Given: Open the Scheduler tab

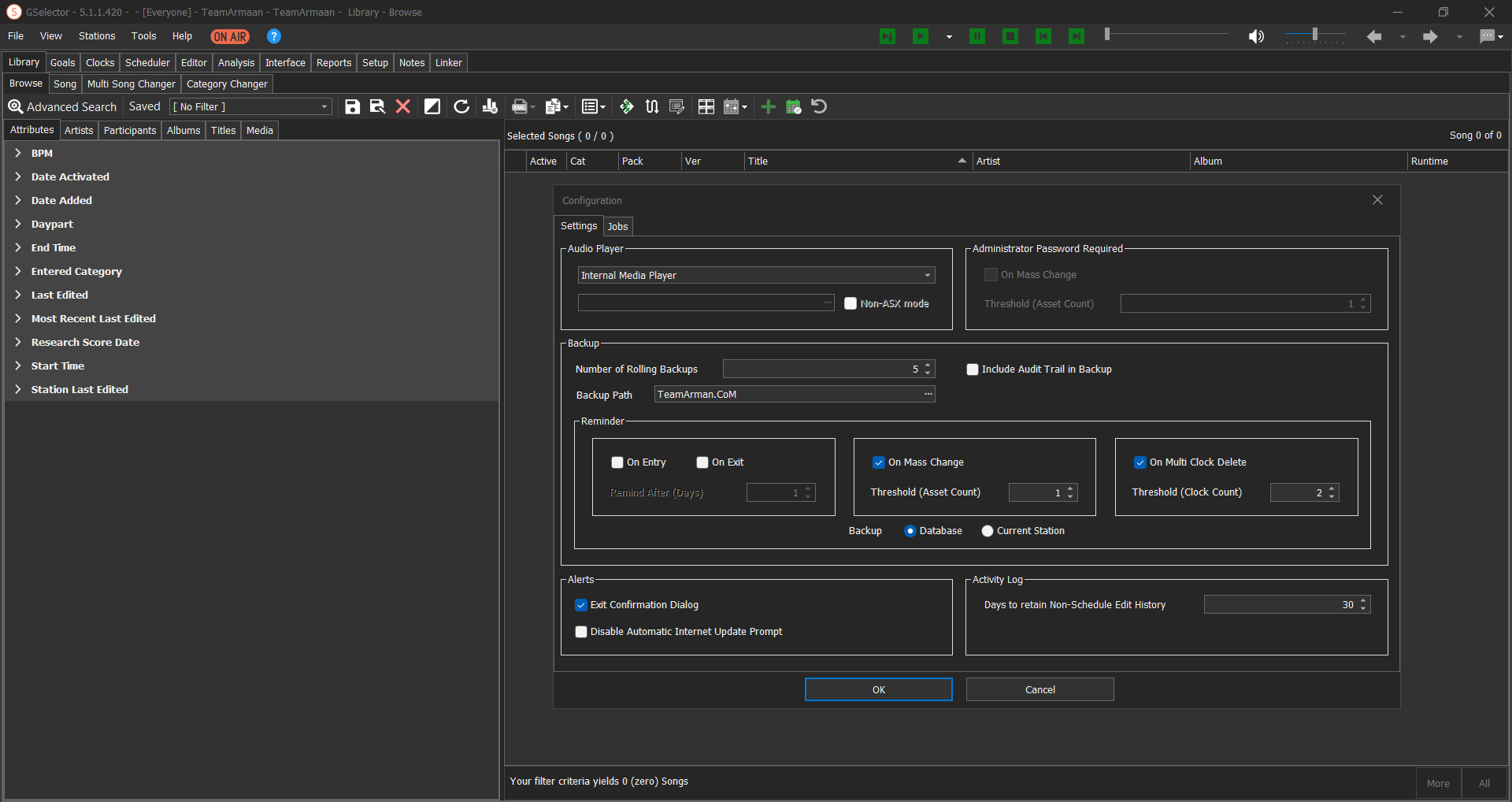Looking at the screenshot, I should (147, 63).
